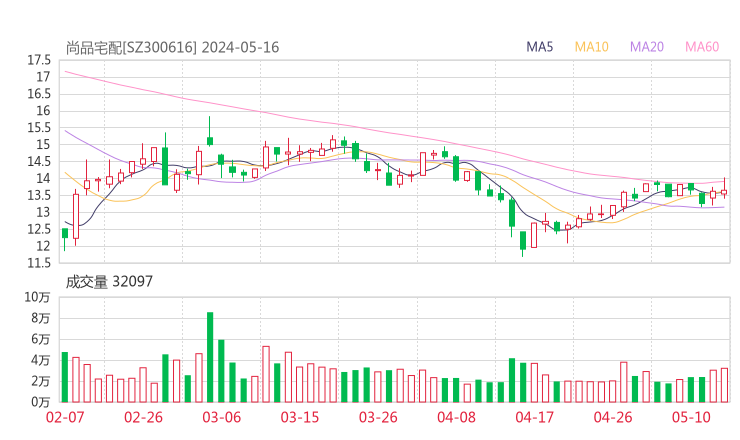Click the 2万 volume axis label
Viewport: 740px width, 440px height.
[x=41, y=381]
